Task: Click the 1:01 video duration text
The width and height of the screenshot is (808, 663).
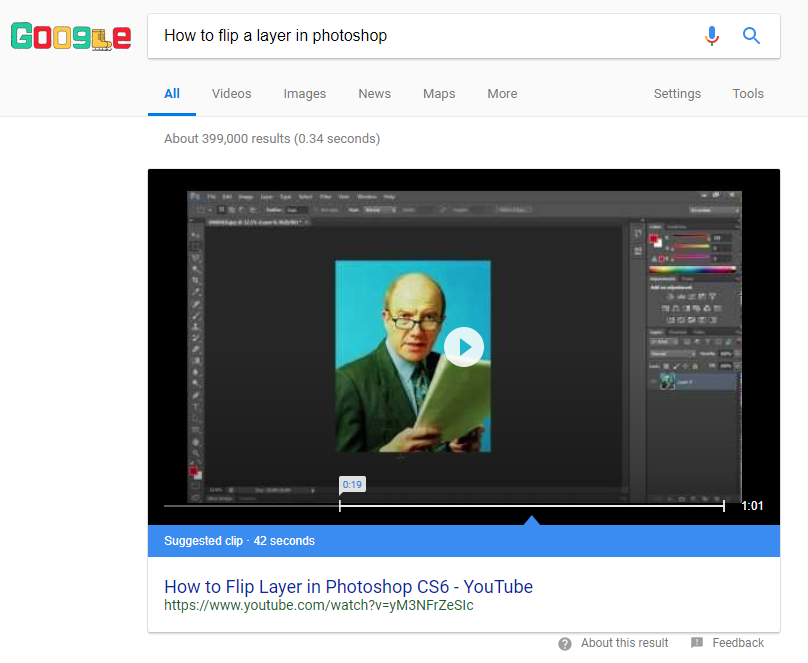Action: pos(752,506)
